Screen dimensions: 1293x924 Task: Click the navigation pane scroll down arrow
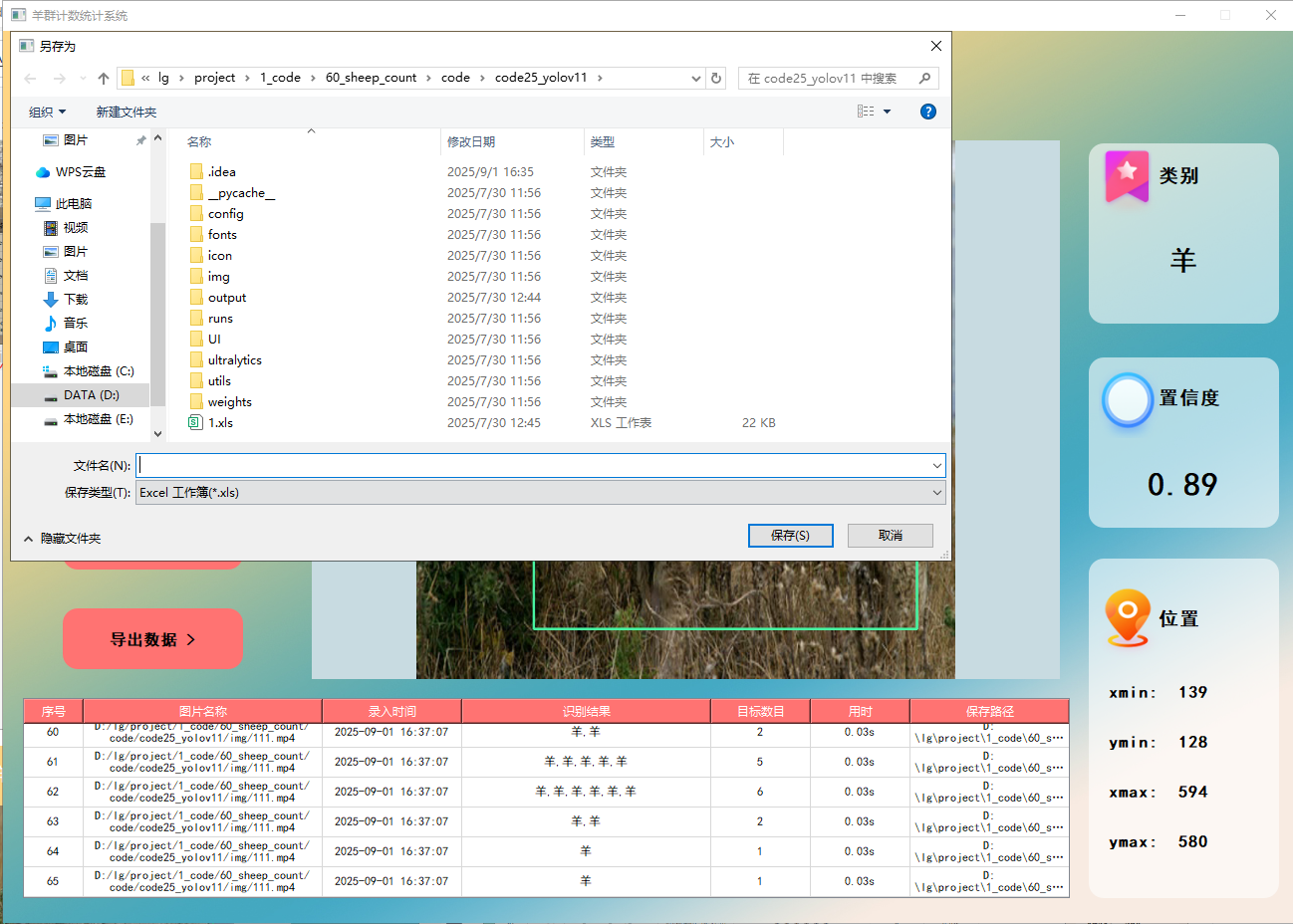(157, 434)
